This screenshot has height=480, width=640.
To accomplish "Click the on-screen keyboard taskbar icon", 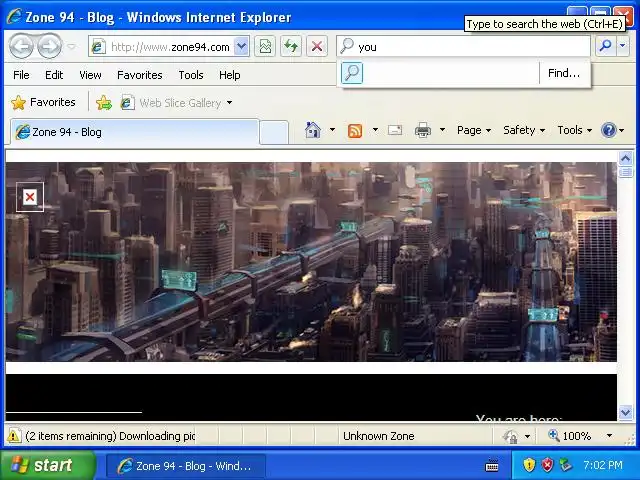I will (x=491, y=465).
